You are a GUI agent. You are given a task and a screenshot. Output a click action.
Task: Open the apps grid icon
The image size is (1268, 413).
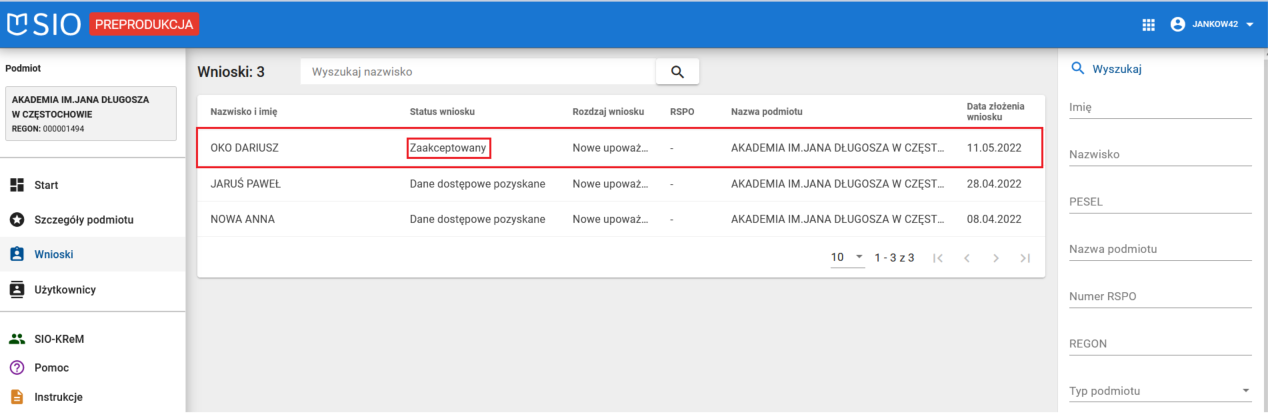click(1148, 24)
